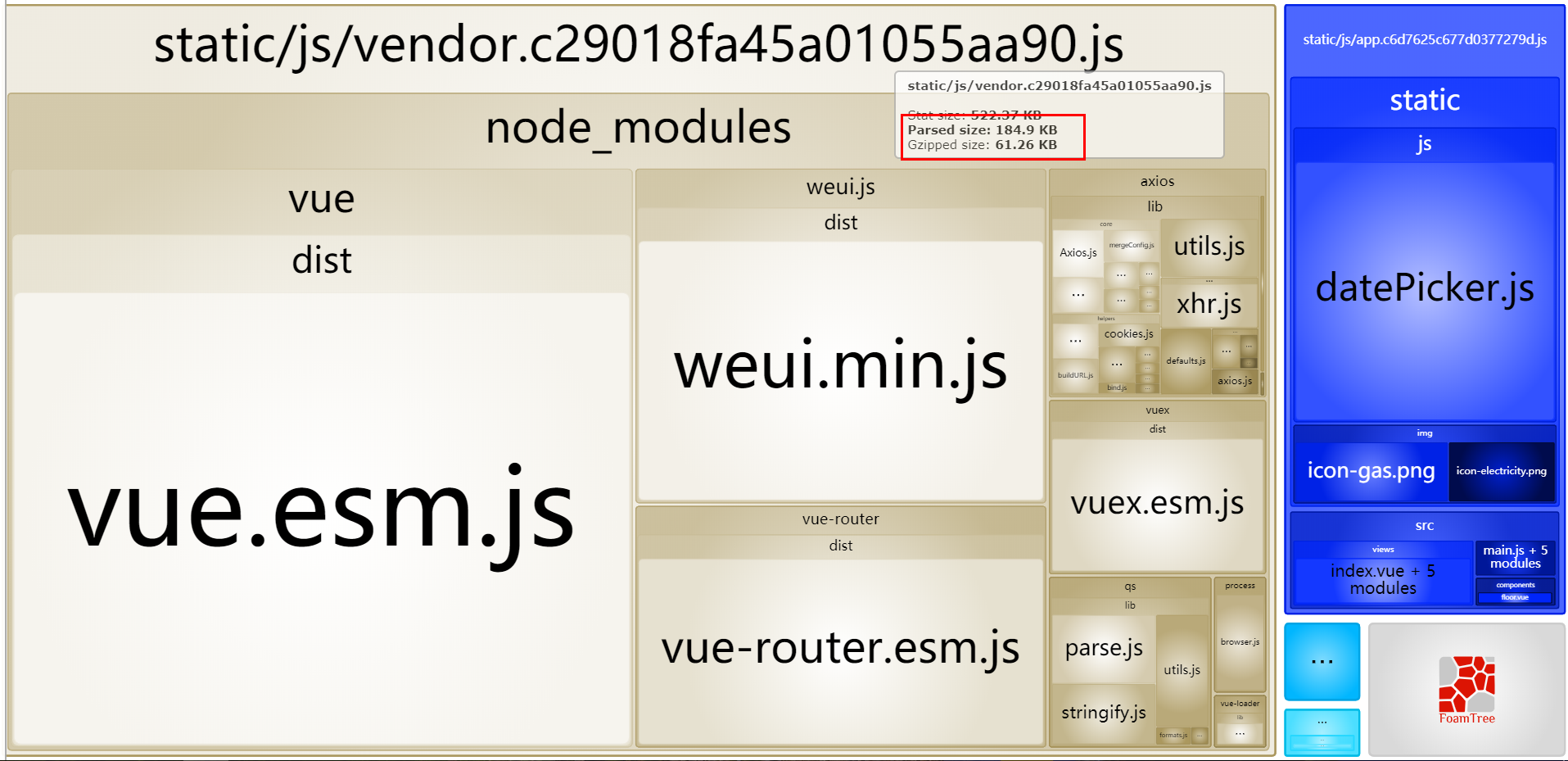The width and height of the screenshot is (1568, 761).
Task: Select the axios.js block in lib
Action: point(1234,381)
